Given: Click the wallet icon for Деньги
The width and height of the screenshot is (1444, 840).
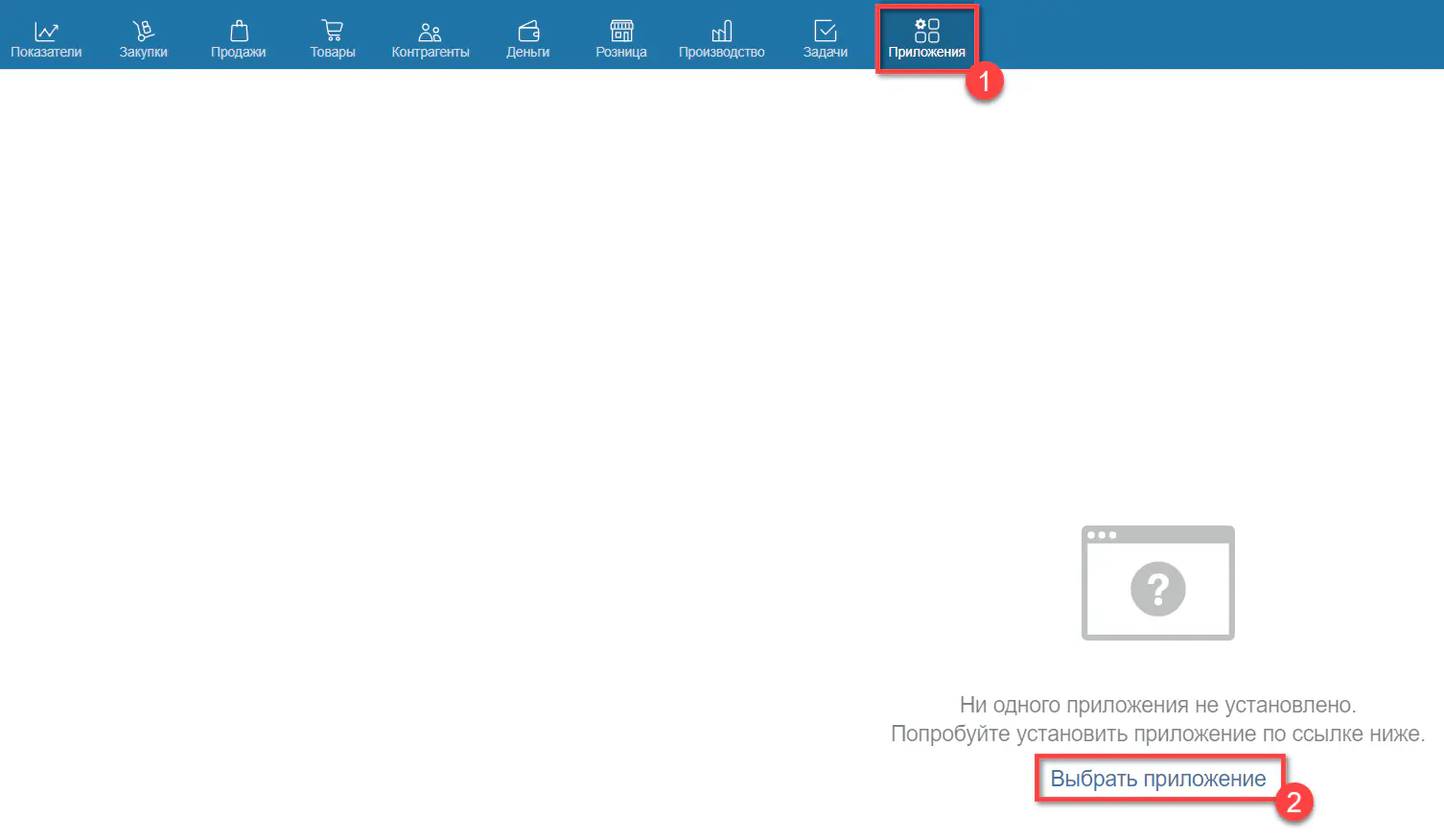Looking at the screenshot, I should point(528,31).
